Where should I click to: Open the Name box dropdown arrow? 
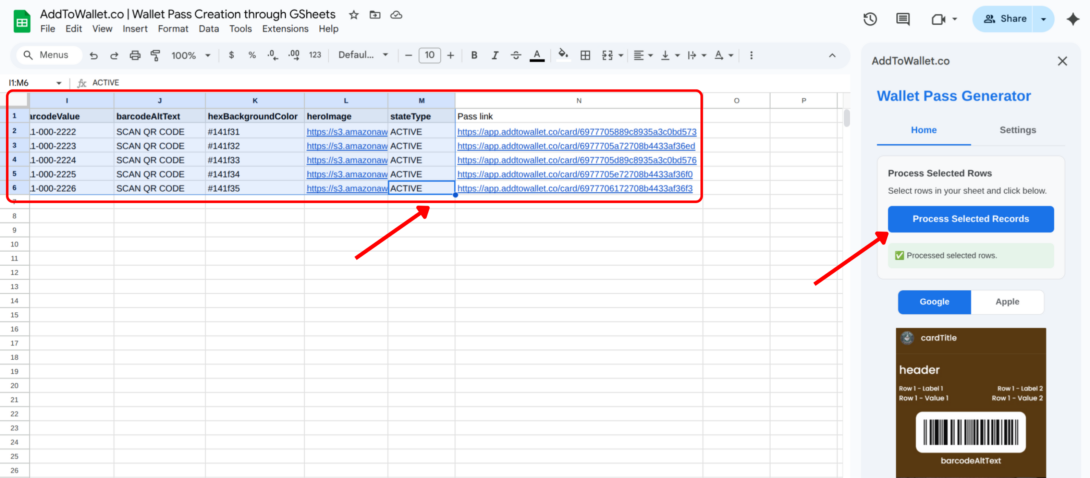59,83
